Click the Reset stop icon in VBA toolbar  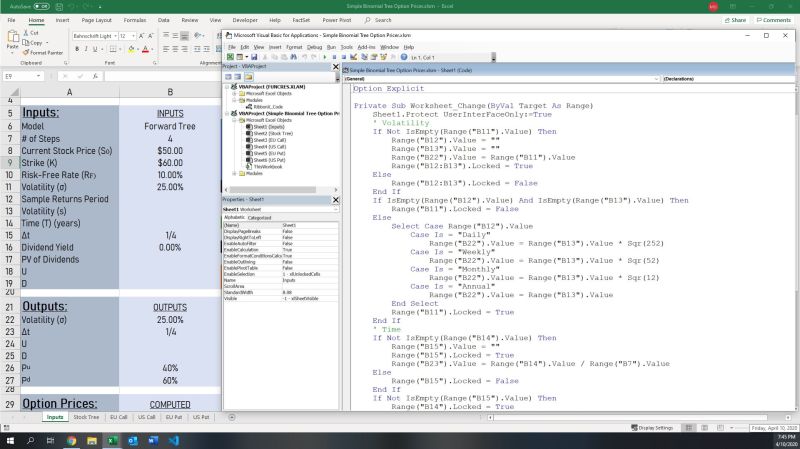click(343, 57)
